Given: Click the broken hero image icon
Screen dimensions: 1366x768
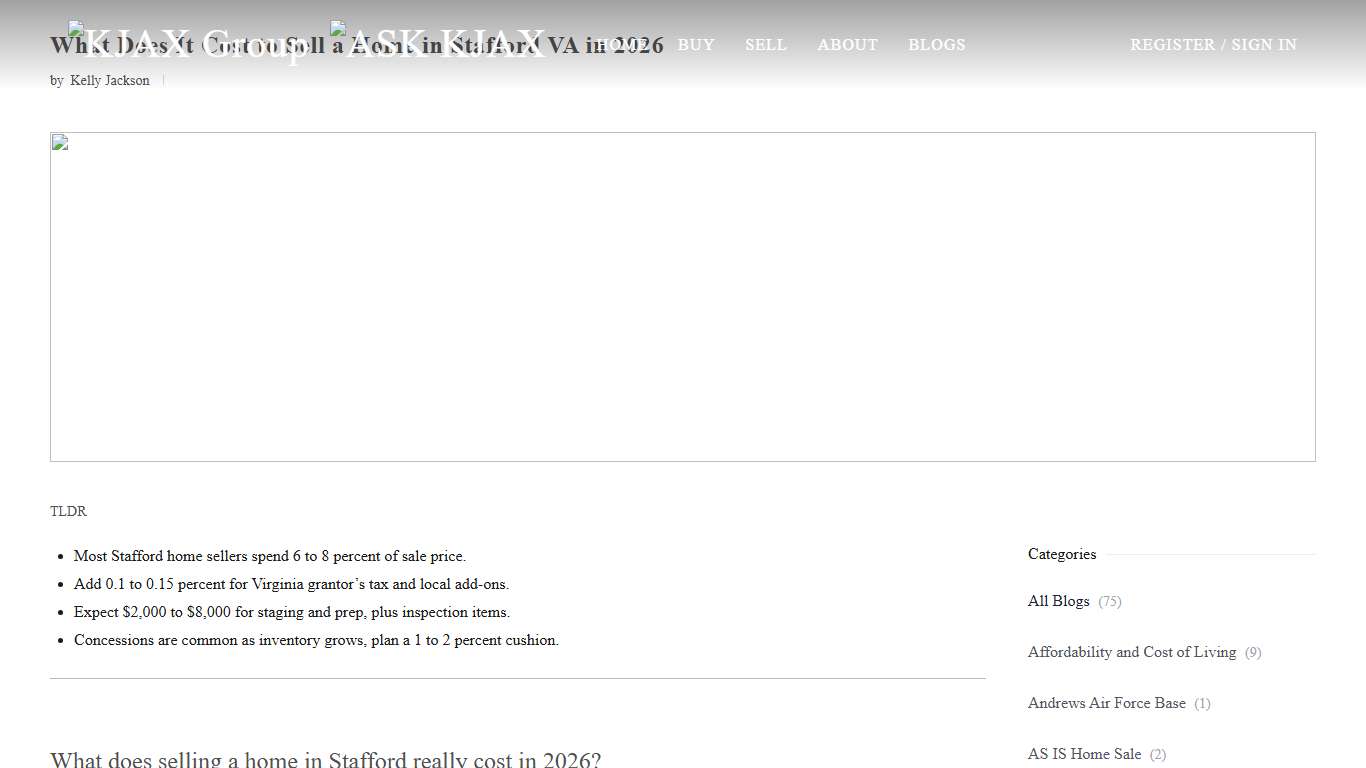Looking at the screenshot, I should click(60, 142).
